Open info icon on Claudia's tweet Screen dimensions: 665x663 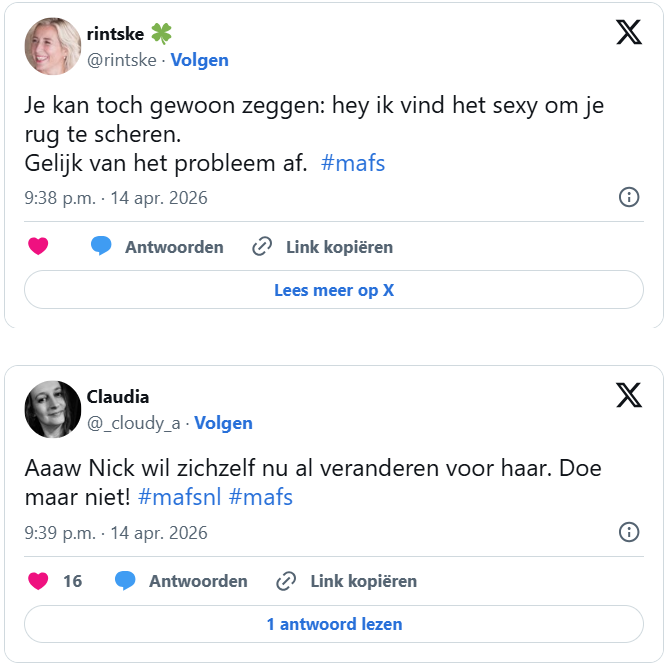click(x=629, y=532)
